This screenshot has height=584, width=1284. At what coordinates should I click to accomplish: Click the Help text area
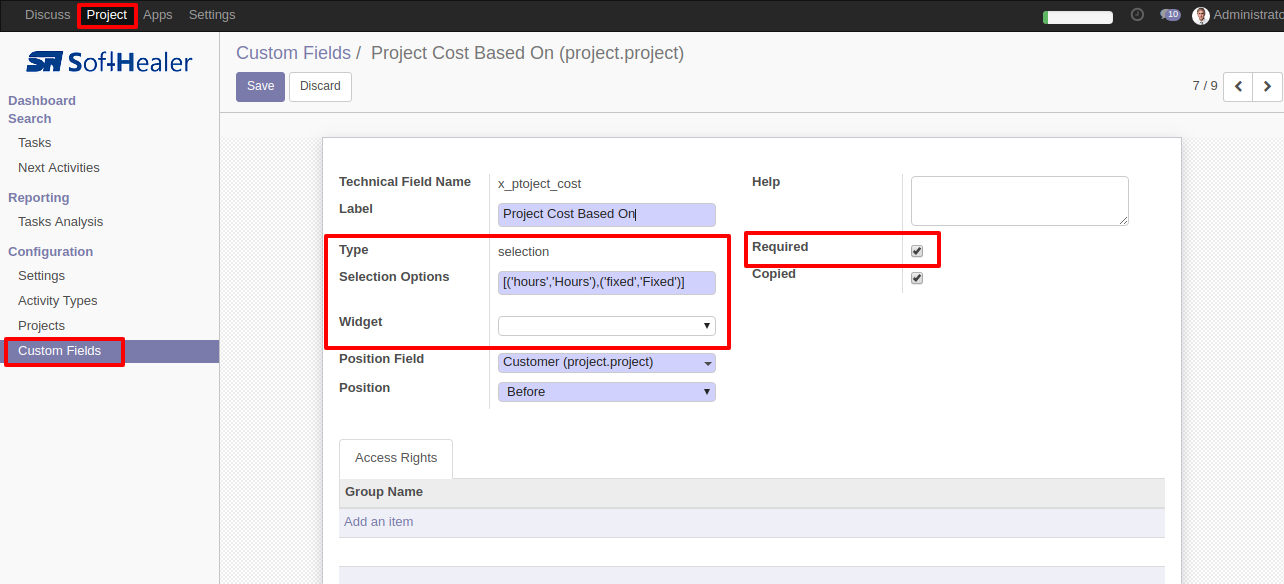[x=1020, y=201]
